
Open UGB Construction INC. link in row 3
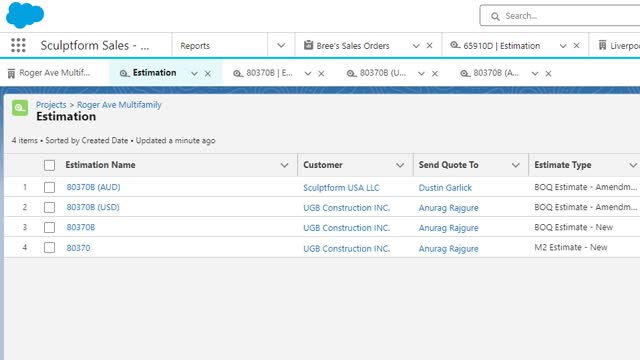tap(347, 228)
